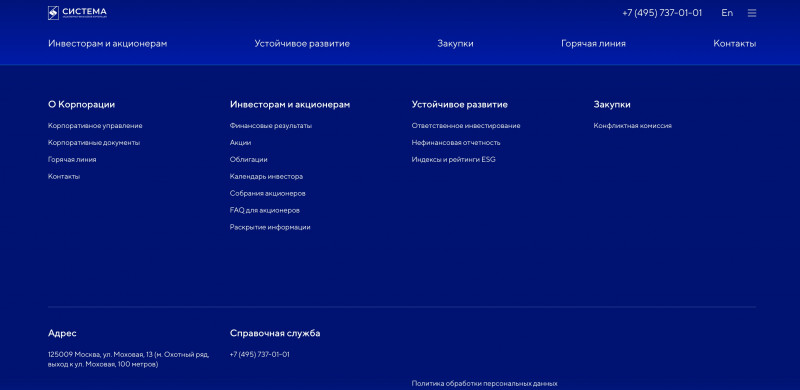Open Горячая линия in top navigation
Viewport: 800px width, 390px height.
[x=593, y=43]
